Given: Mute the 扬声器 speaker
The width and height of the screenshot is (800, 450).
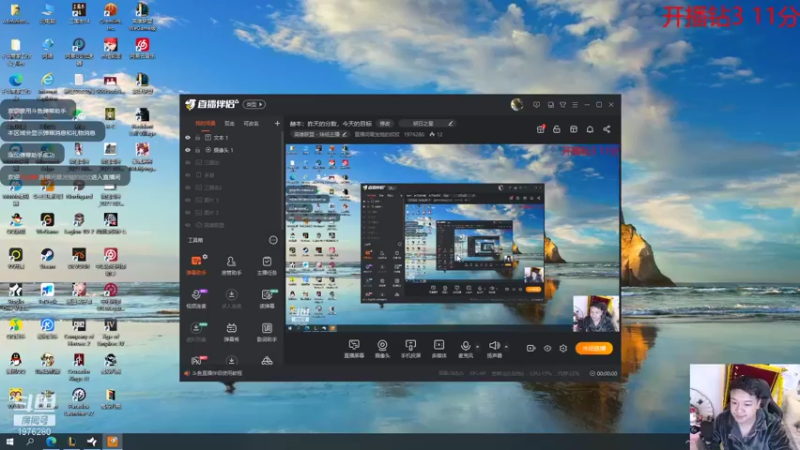Looking at the screenshot, I should tap(493, 348).
